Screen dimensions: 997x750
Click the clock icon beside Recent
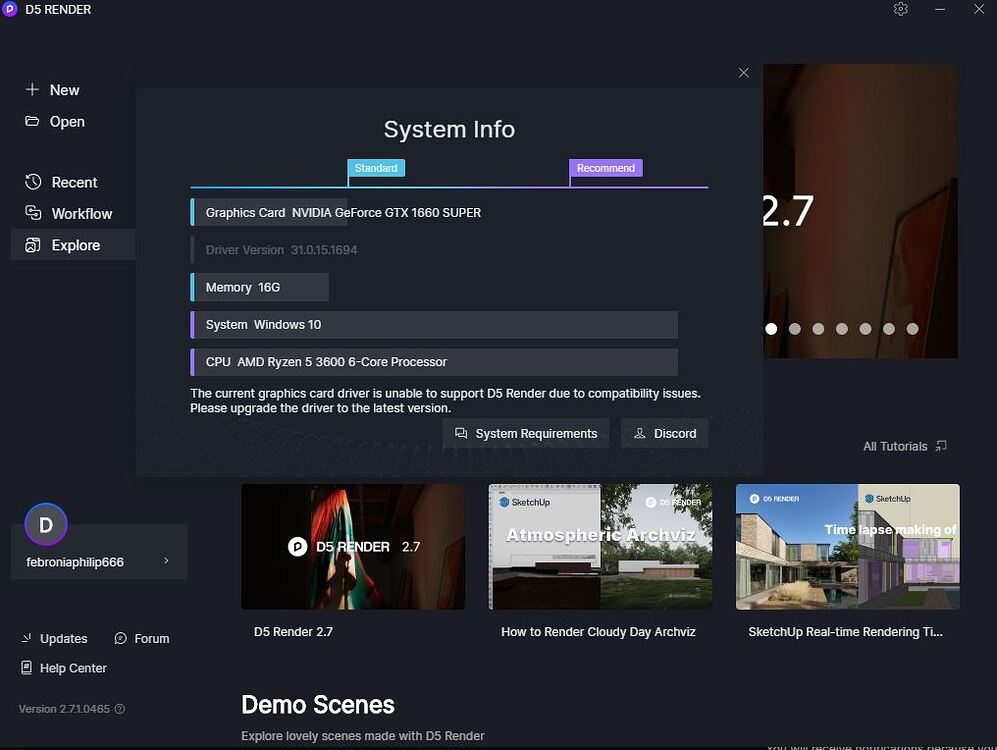tap(33, 182)
